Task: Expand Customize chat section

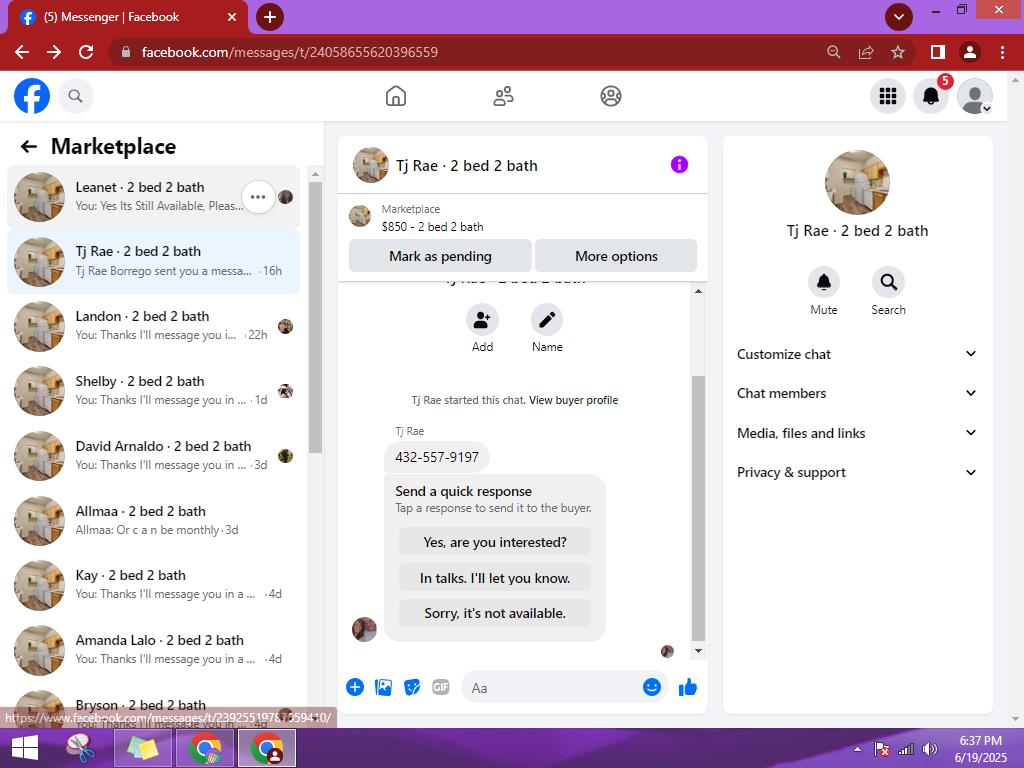Action: (x=857, y=354)
